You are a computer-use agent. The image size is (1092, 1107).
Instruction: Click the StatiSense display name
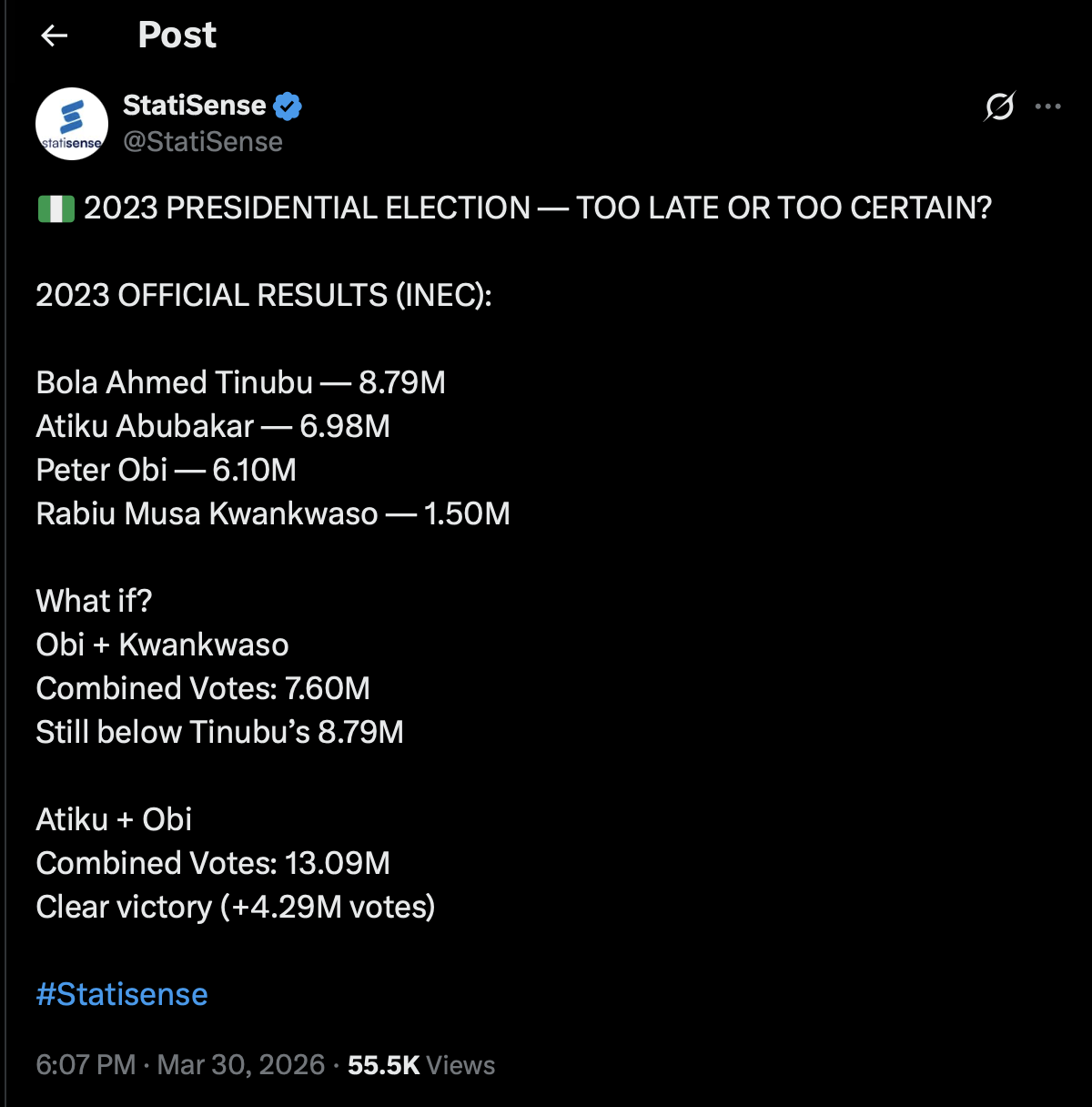194,106
